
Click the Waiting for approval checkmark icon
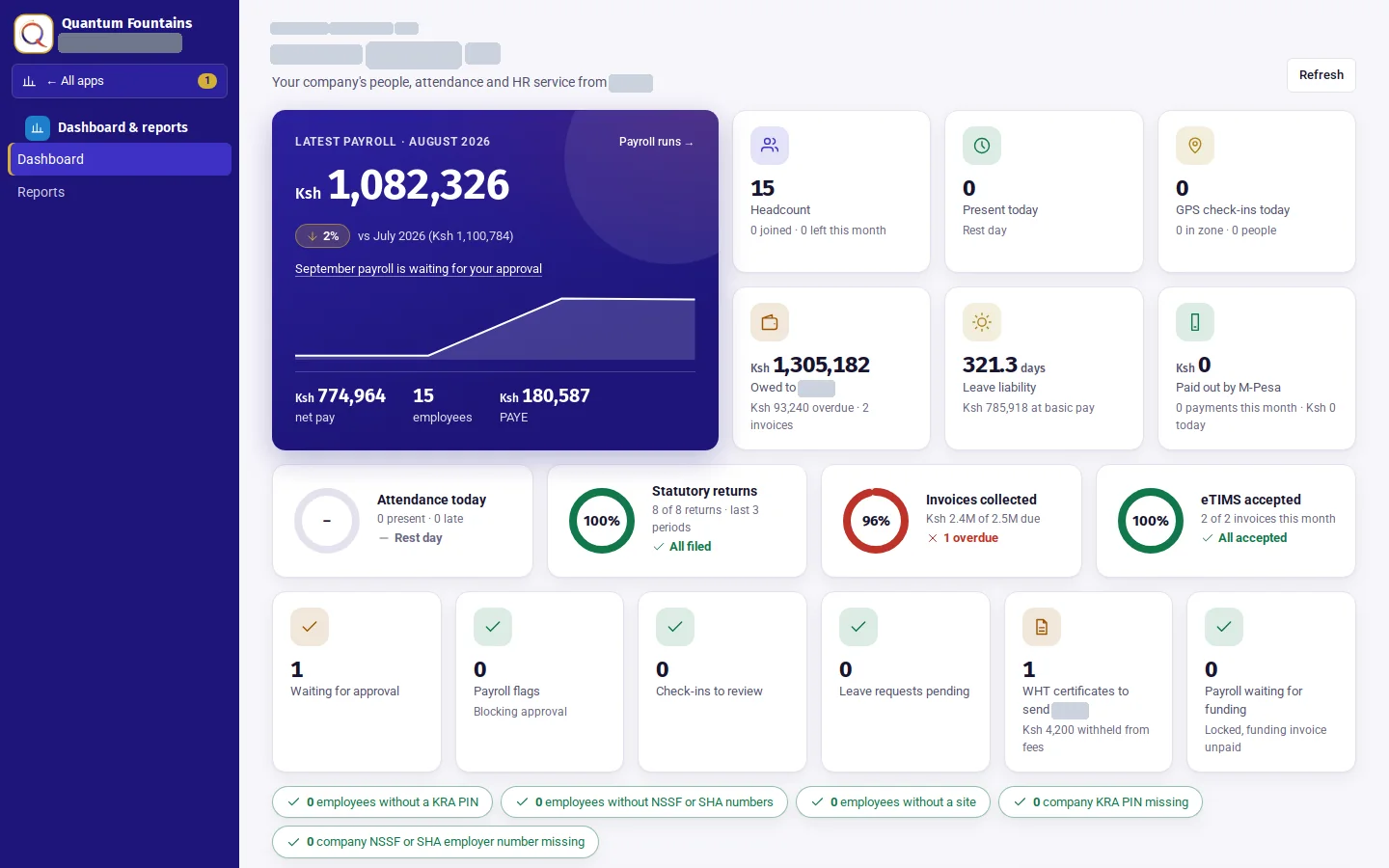310,627
